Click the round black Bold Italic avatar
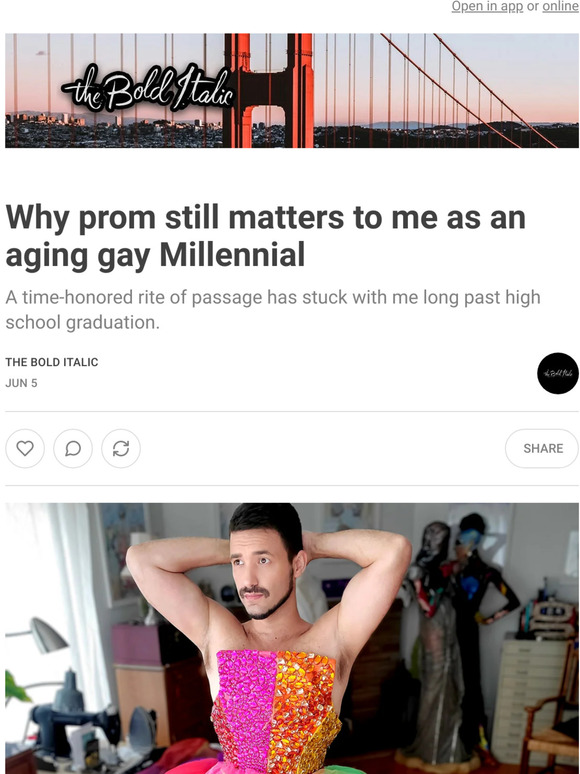The height and width of the screenshot is (774, 580). tap(558, 373)
